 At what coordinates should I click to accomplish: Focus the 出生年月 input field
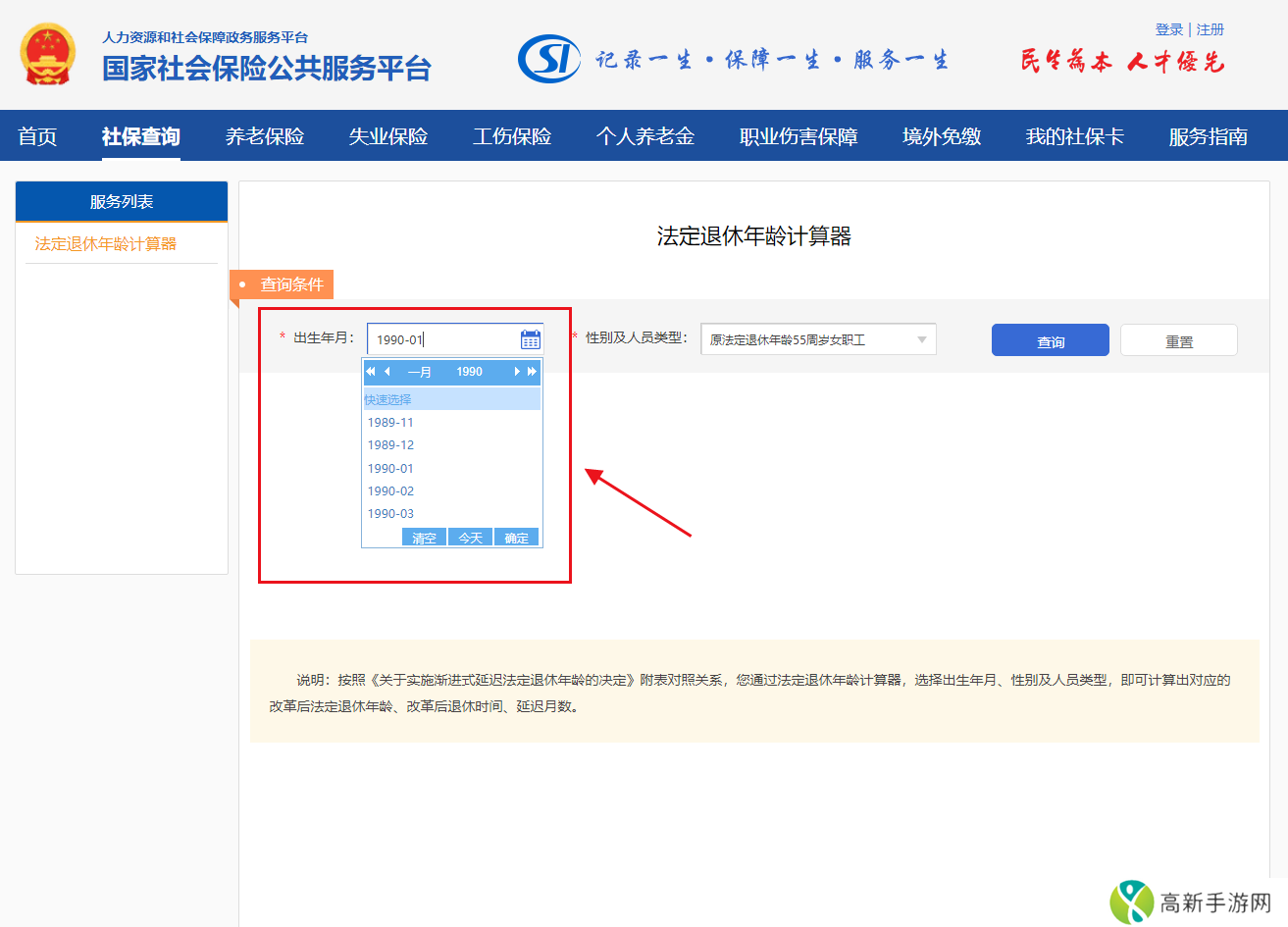[x=441, y=339]
